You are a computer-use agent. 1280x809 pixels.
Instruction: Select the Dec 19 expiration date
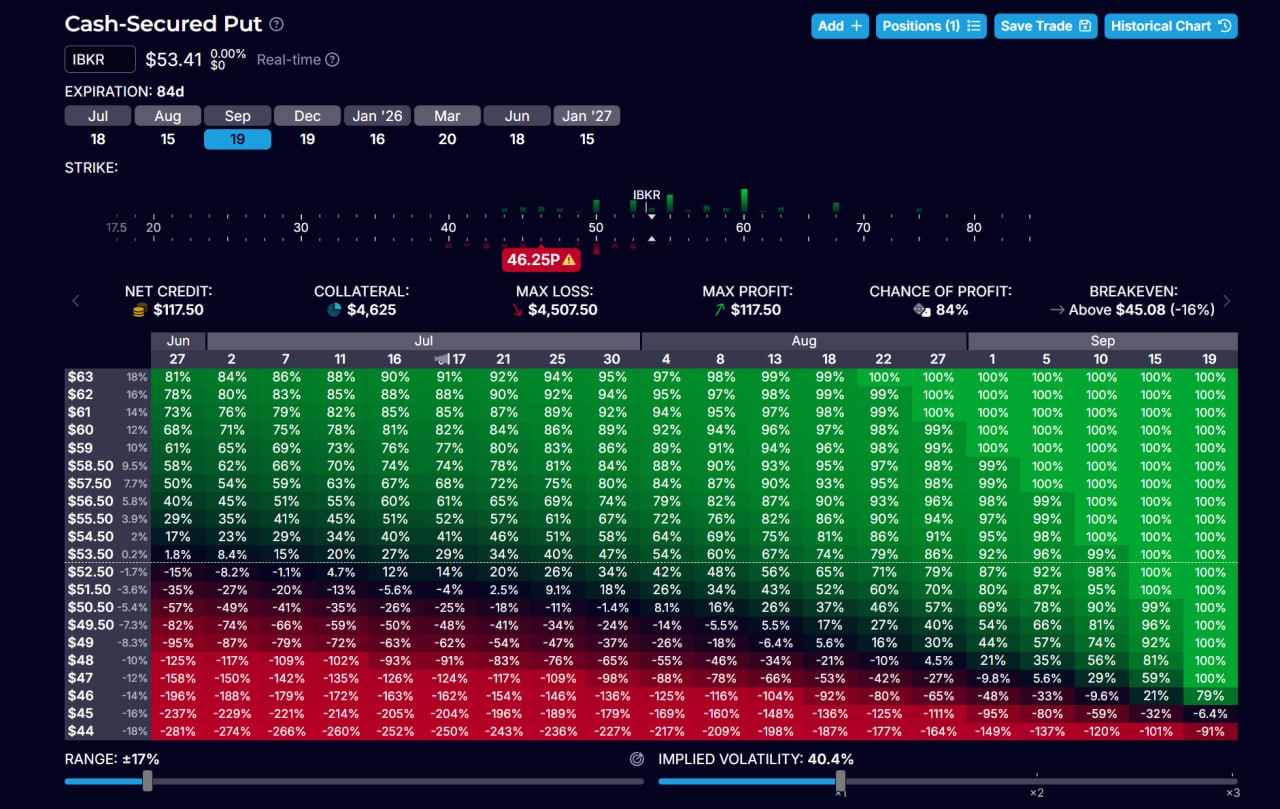click(307, 128)
